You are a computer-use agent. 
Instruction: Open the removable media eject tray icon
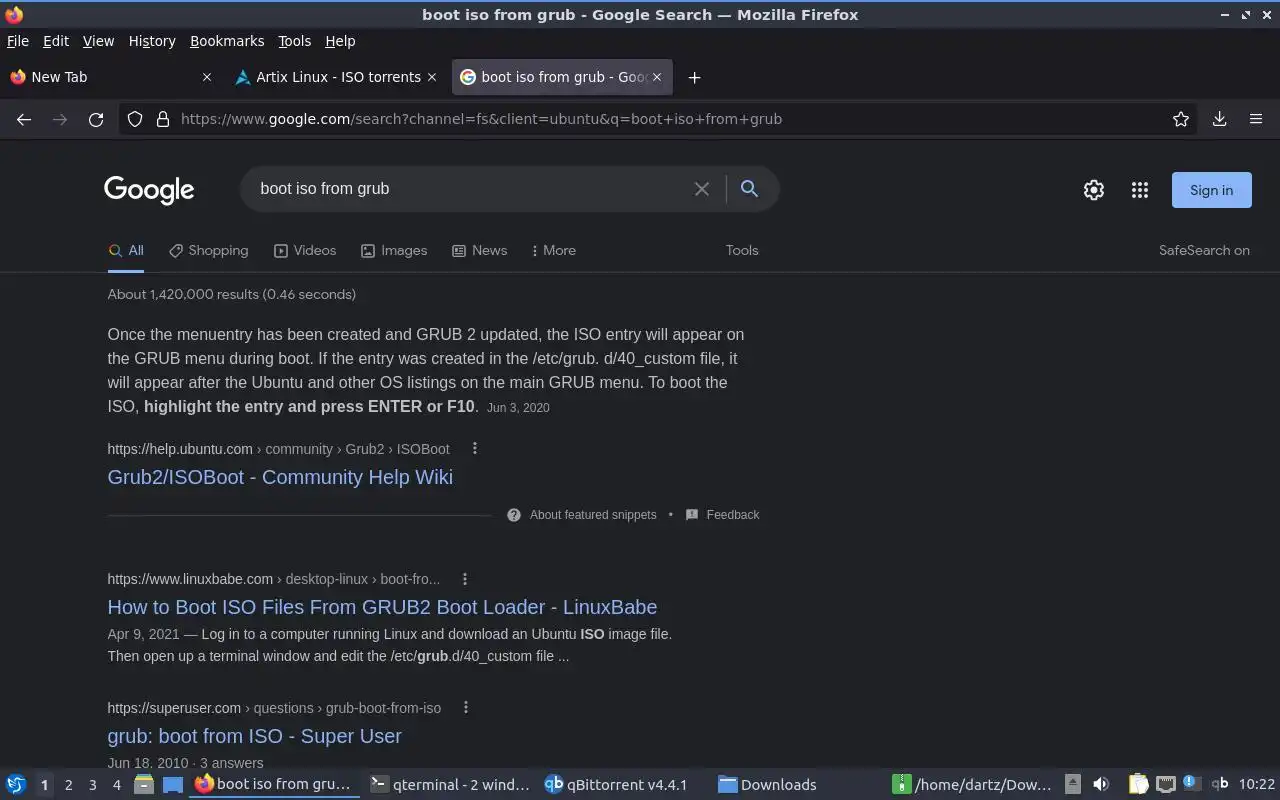tap(1073, 785)
